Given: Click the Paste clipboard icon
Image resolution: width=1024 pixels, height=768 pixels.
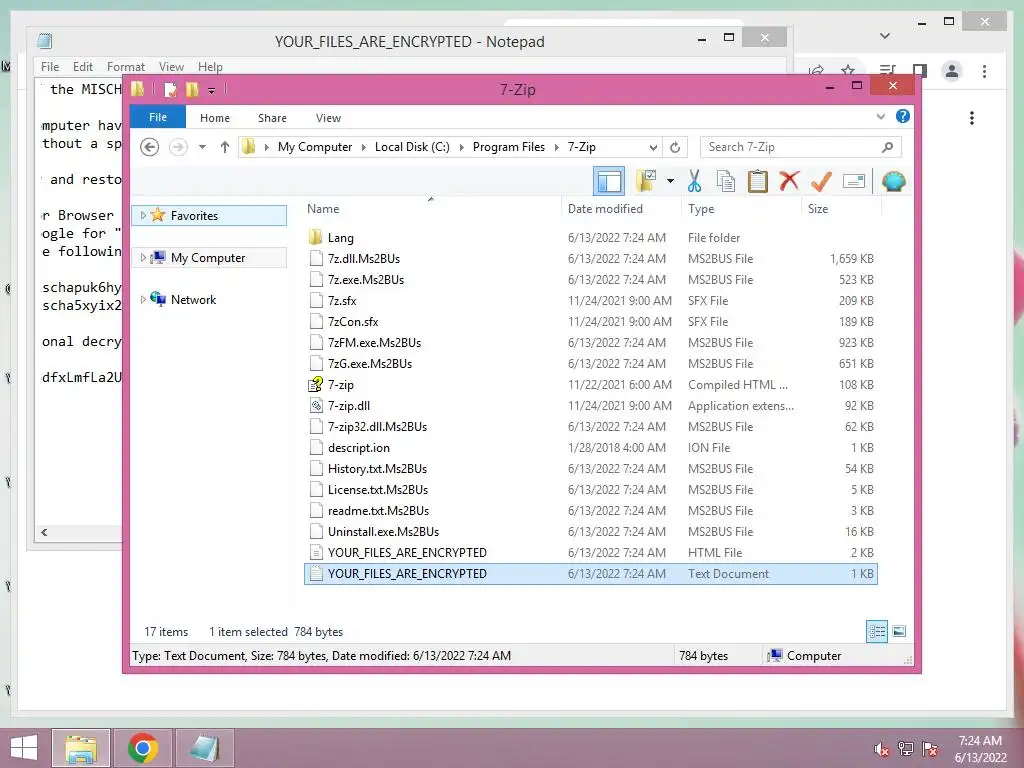Looking at the screenshot, I should point(758,181).
